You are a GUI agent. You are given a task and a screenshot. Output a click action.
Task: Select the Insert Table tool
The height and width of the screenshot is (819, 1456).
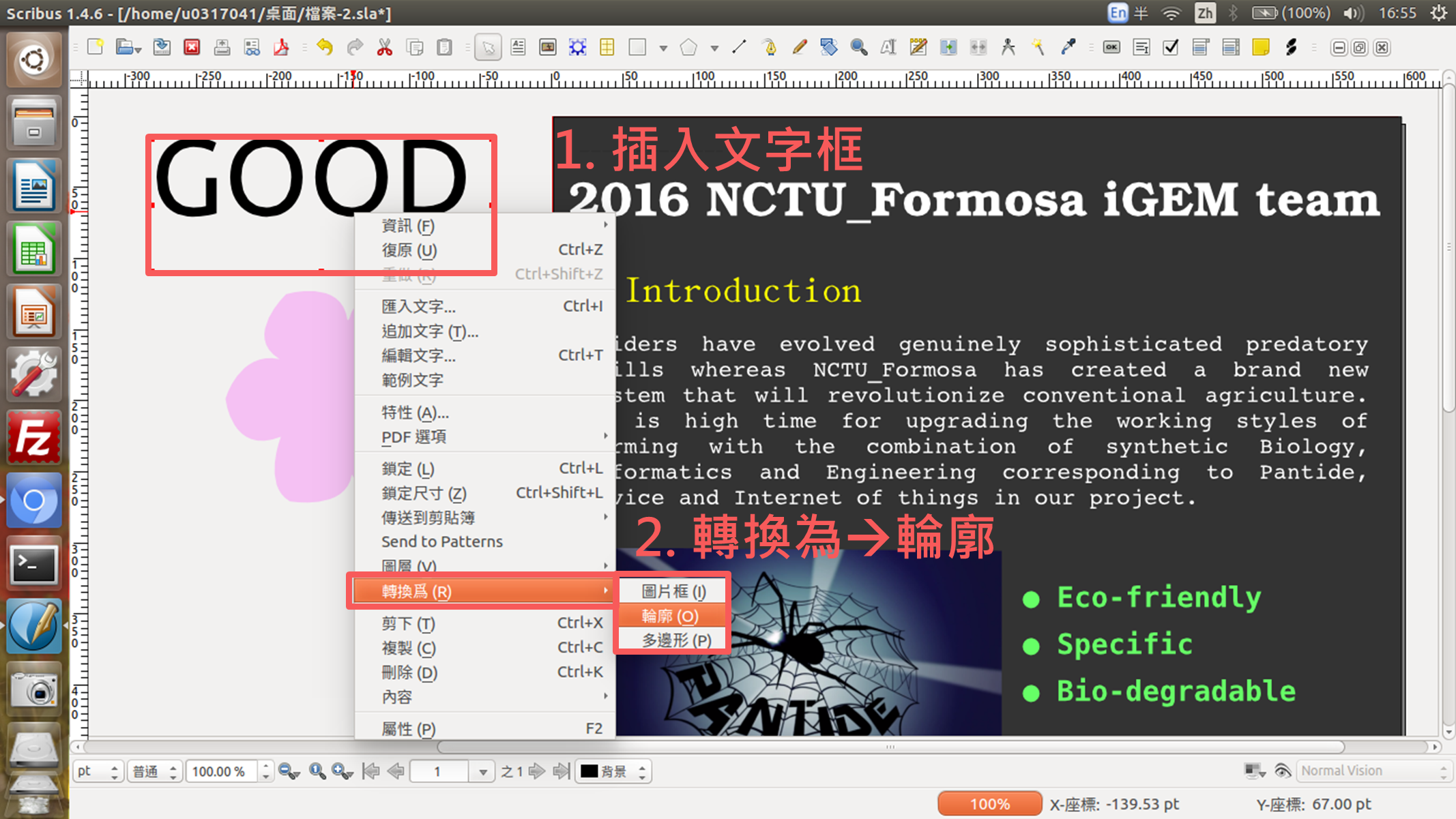coord(607,47)
